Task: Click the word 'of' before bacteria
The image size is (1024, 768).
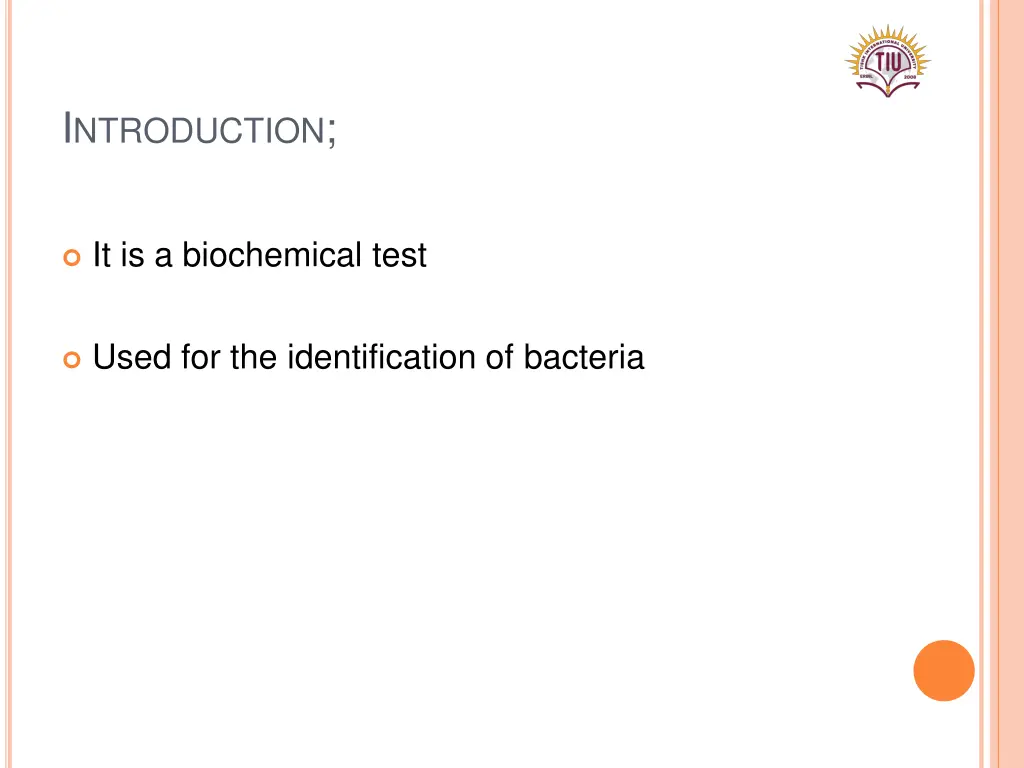Action: (500, 357)
